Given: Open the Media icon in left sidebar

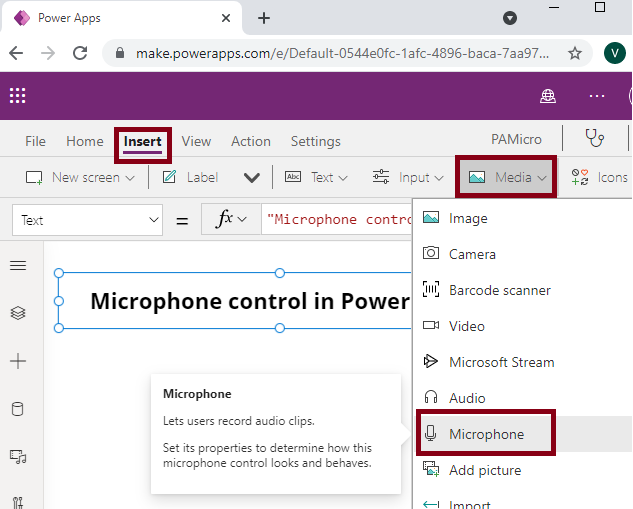Looking at the screenshot, I should (x=18, y=457).
